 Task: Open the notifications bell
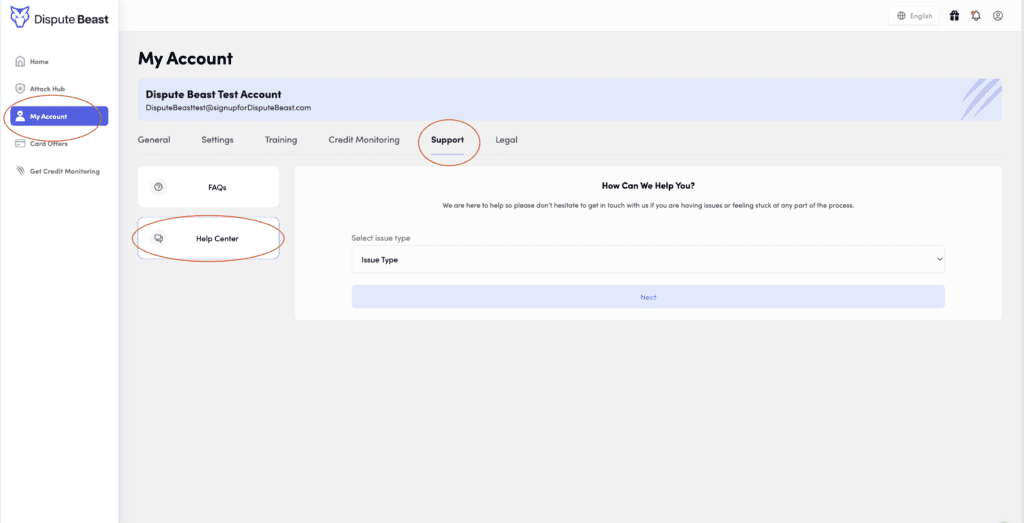click(975, 16)
